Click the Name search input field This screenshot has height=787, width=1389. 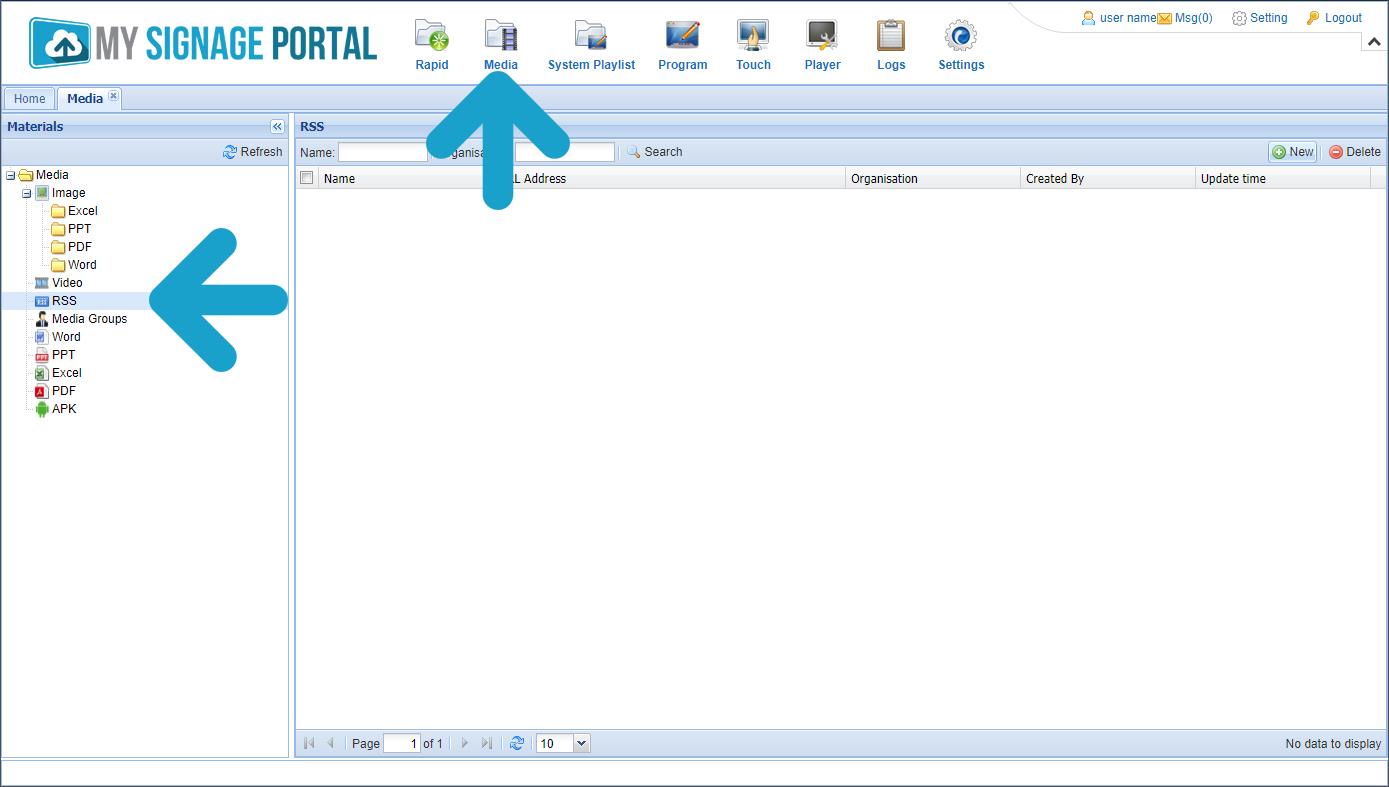tap(383, 152)
